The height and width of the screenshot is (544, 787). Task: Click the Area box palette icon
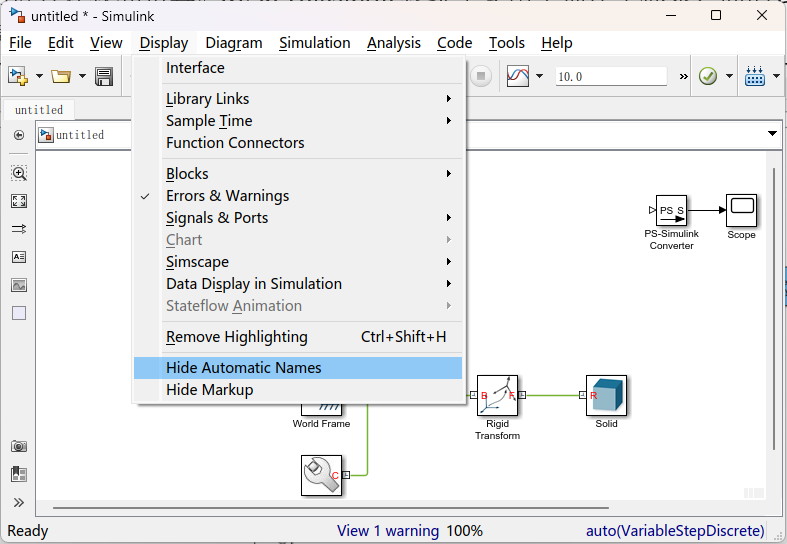[x=19, y=313]
